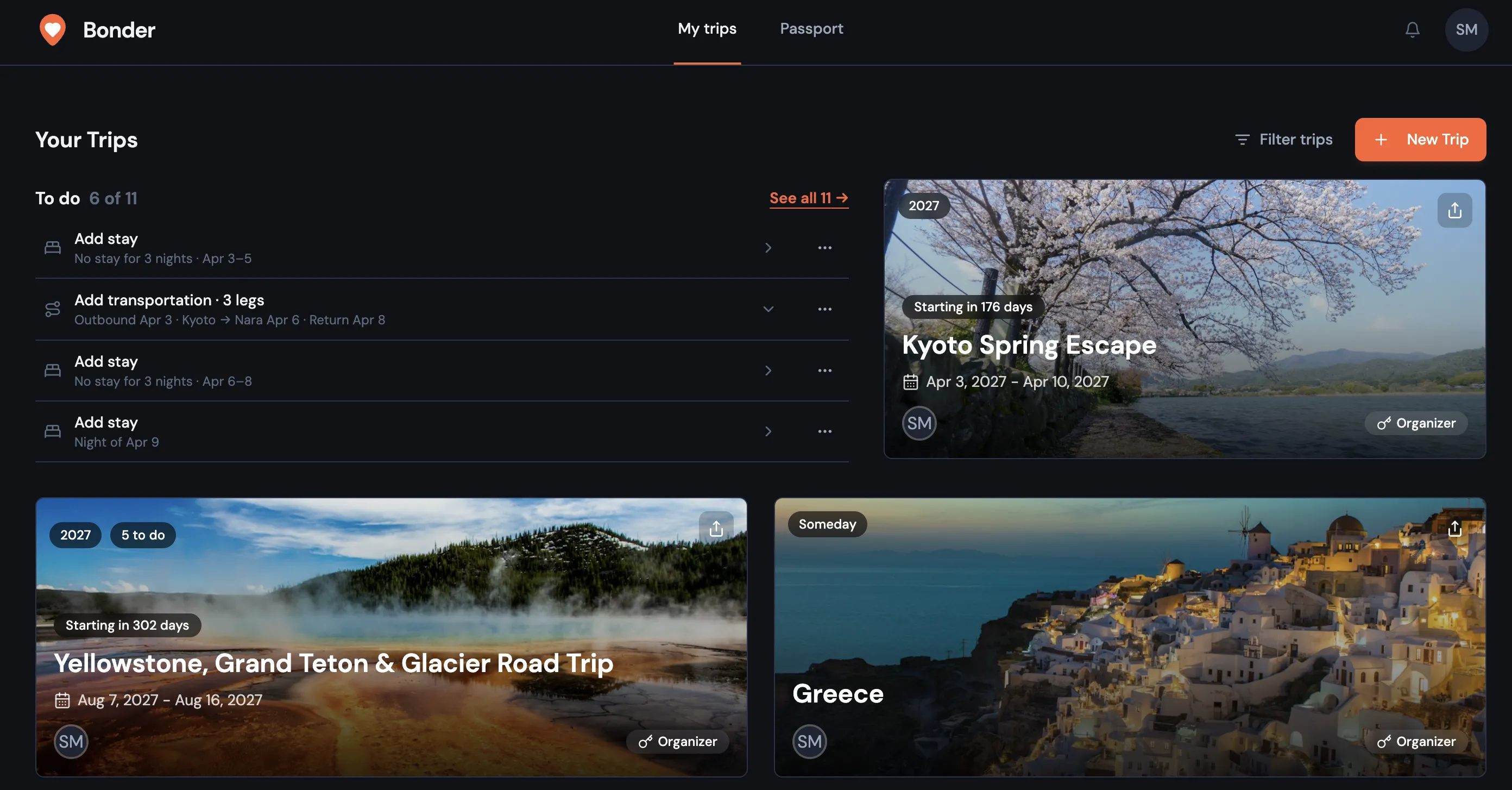The image size is (1512, 790).
Task: Click the Bonder heart logo icon
Action: tap(52, 29)
